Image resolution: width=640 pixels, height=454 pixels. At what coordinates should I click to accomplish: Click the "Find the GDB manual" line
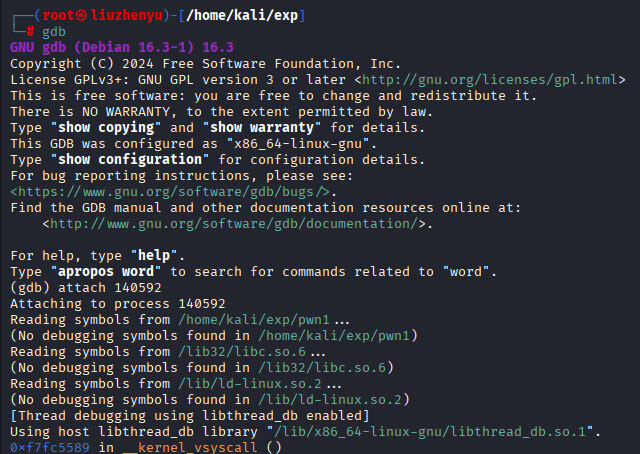[x=266, y=208]
